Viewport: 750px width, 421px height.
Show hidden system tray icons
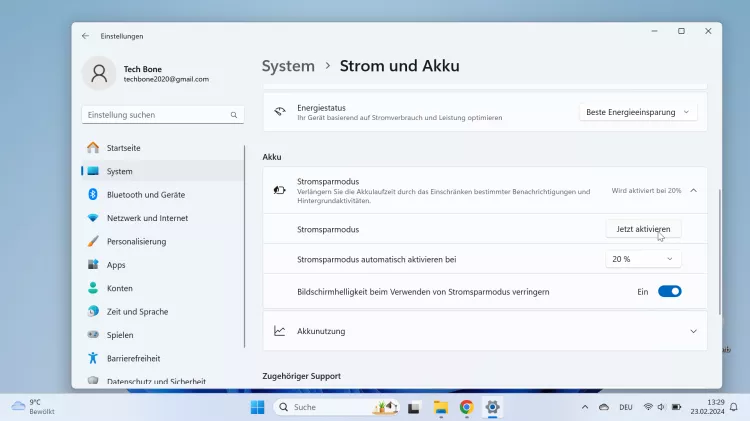click(x=585, y=407)
